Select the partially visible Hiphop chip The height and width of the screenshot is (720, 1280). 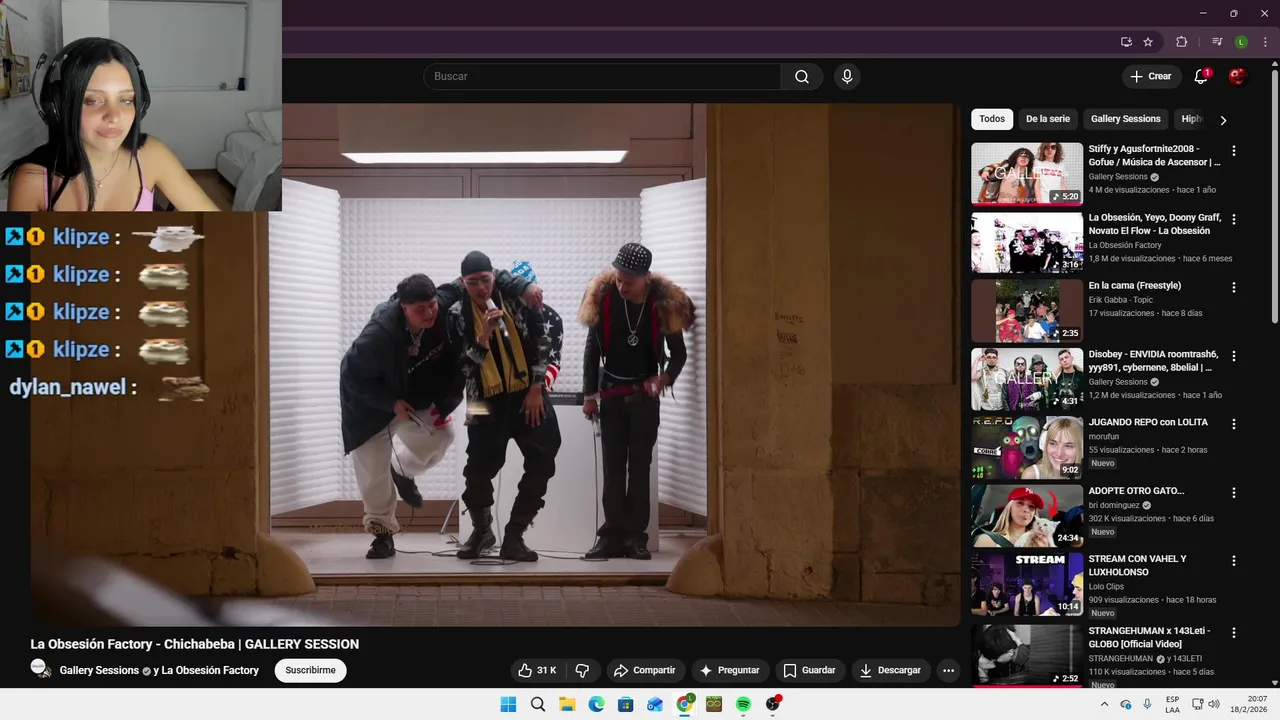pos(1190,119)
